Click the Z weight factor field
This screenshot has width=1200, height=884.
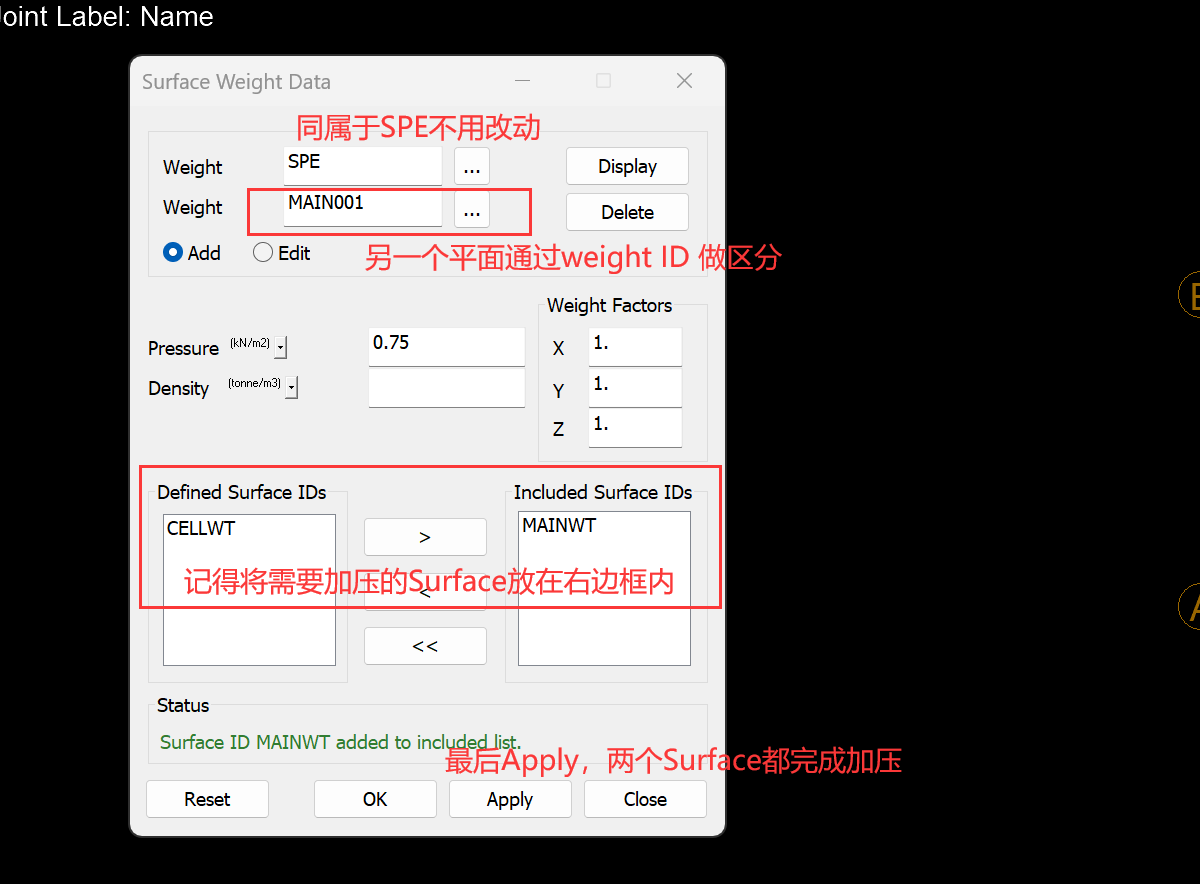pyautogui.click(x=635, y=427)
